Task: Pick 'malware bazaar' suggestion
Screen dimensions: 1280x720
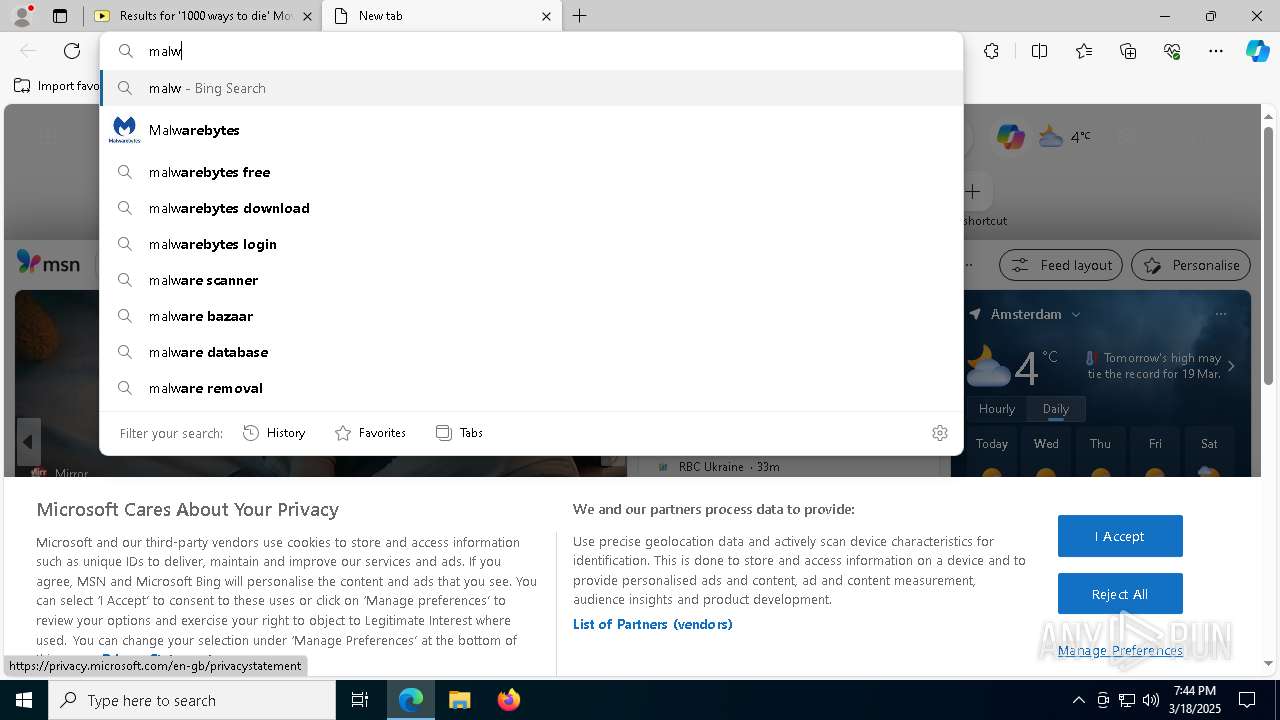Action: click(531, 316)
